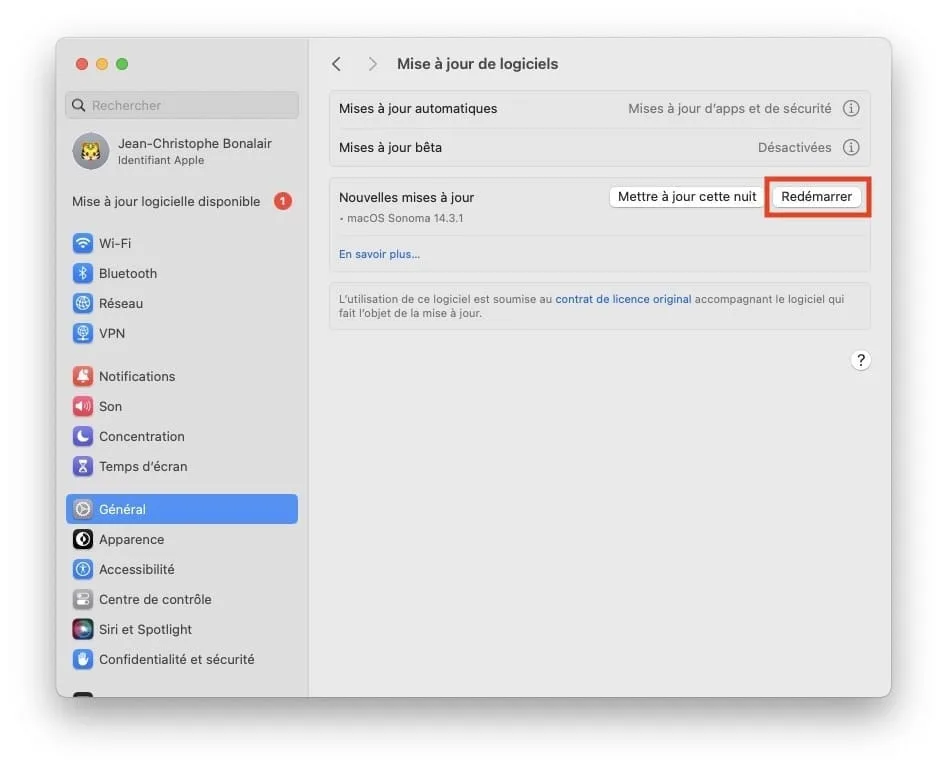Click the user avatar picture

point(91,151)
